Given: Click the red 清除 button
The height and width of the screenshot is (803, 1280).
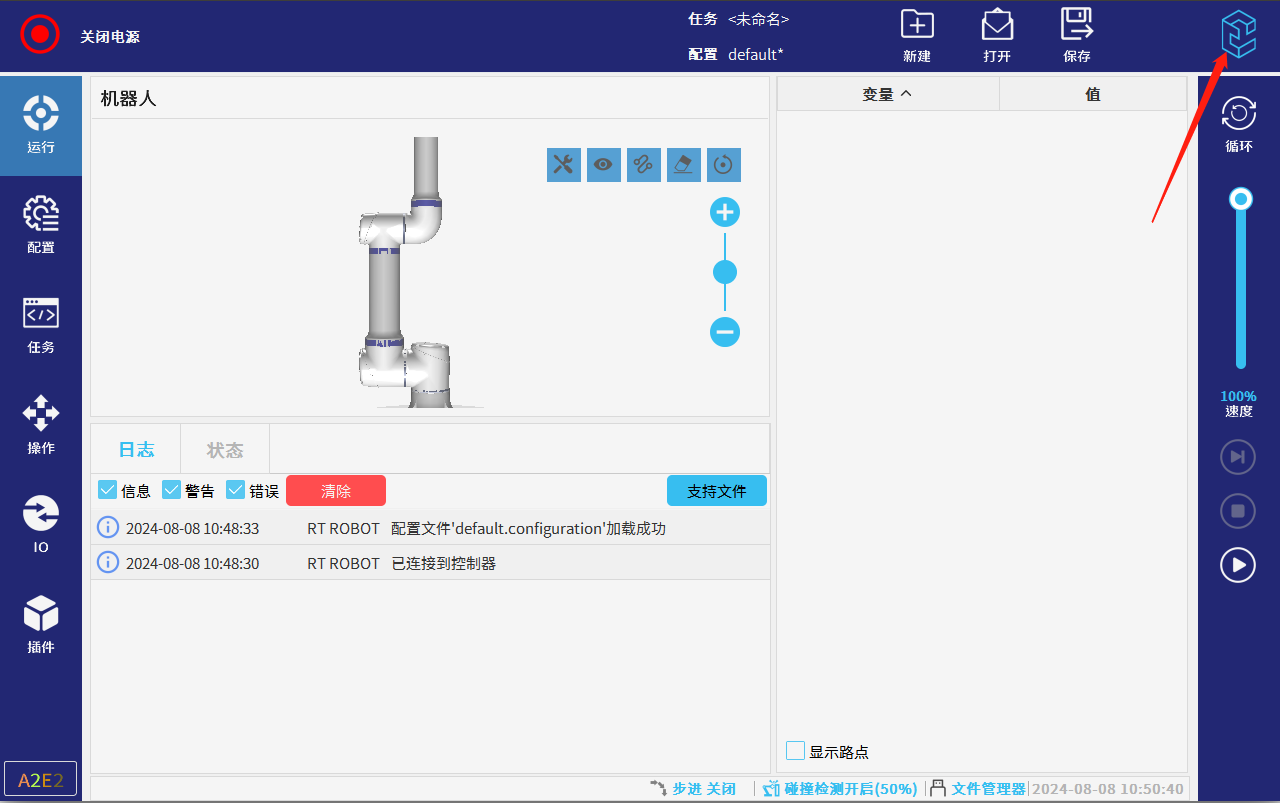Looking at the screenshot, I should click(336, 491).
